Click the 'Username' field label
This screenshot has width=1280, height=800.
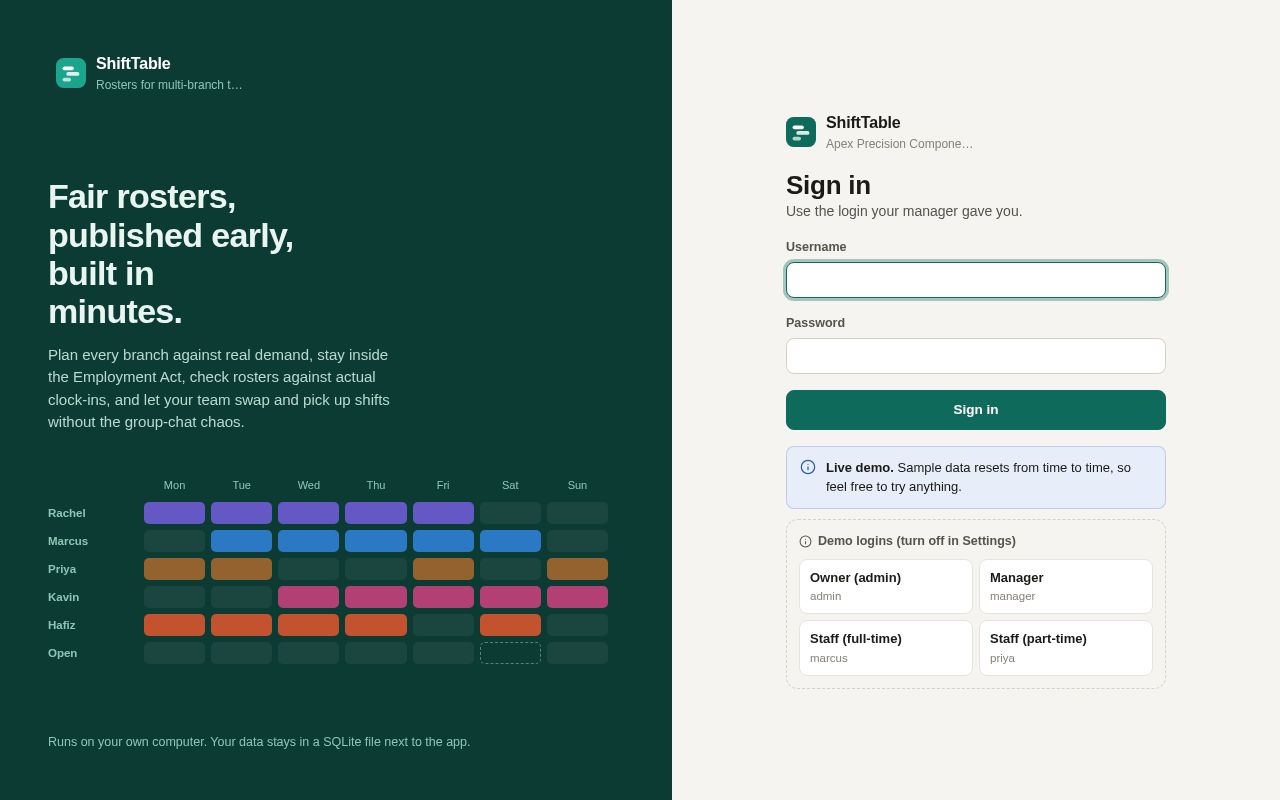[x=816, y=247]
